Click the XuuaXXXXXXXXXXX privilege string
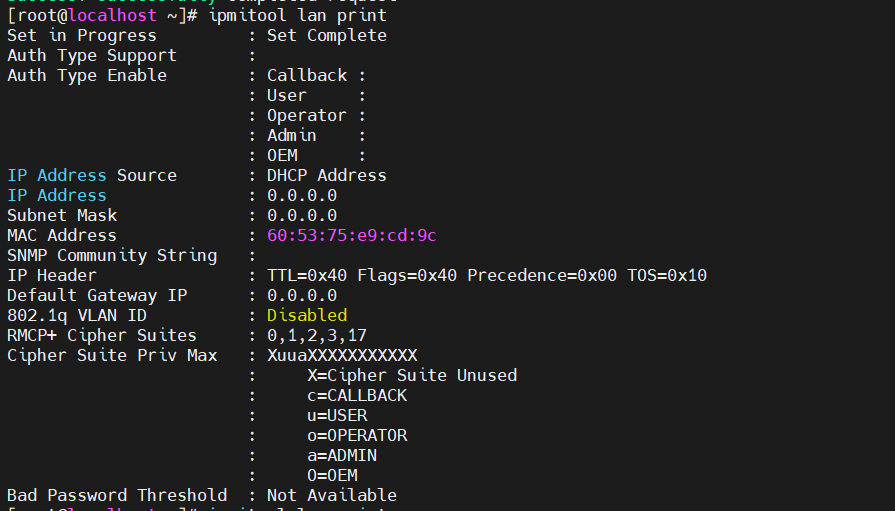The width and height of the screenshot is (895, 511). [x=342, y=356]
